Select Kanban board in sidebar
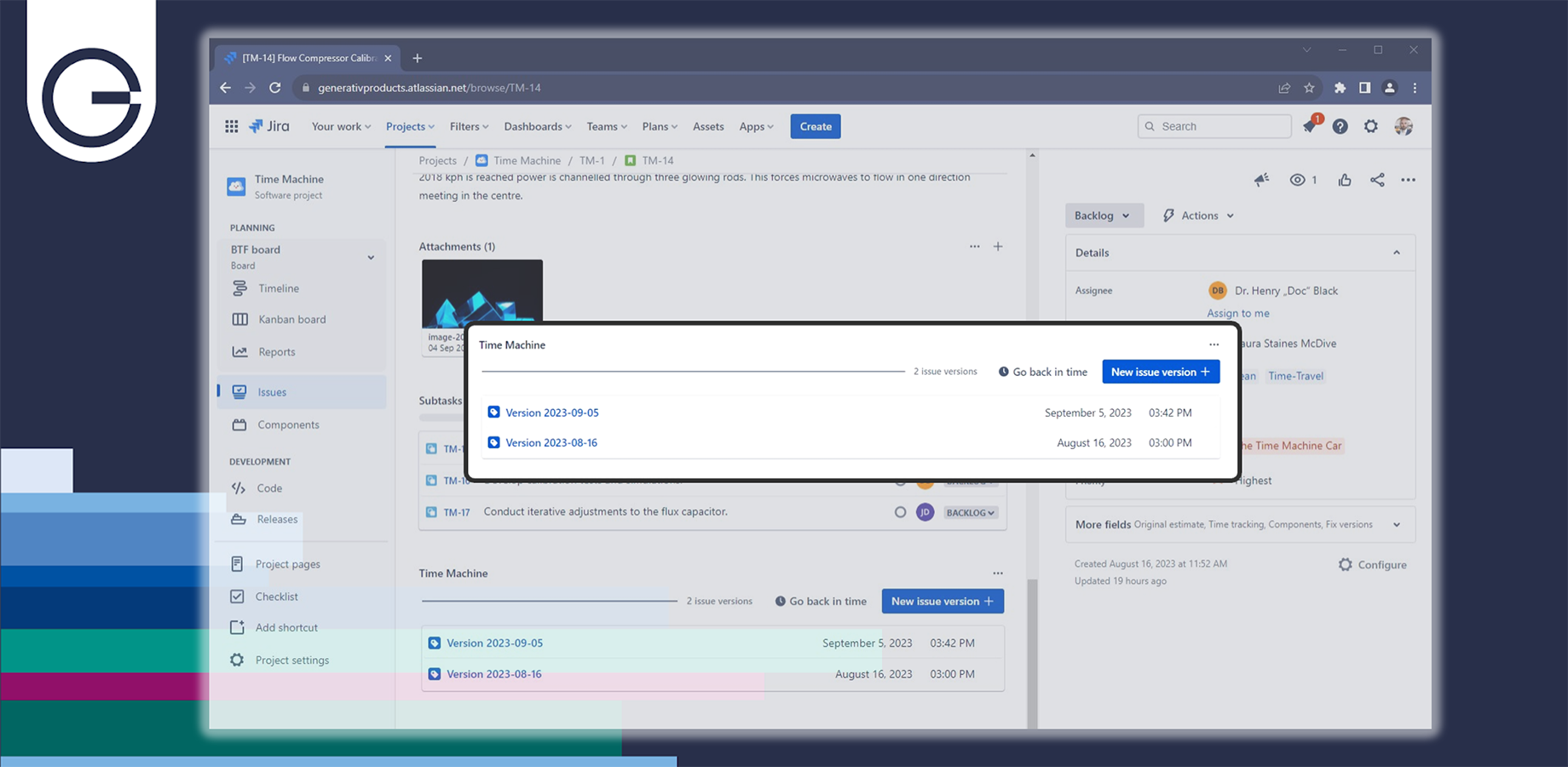This screenshot has width=1568, height=767. [291, 320]
